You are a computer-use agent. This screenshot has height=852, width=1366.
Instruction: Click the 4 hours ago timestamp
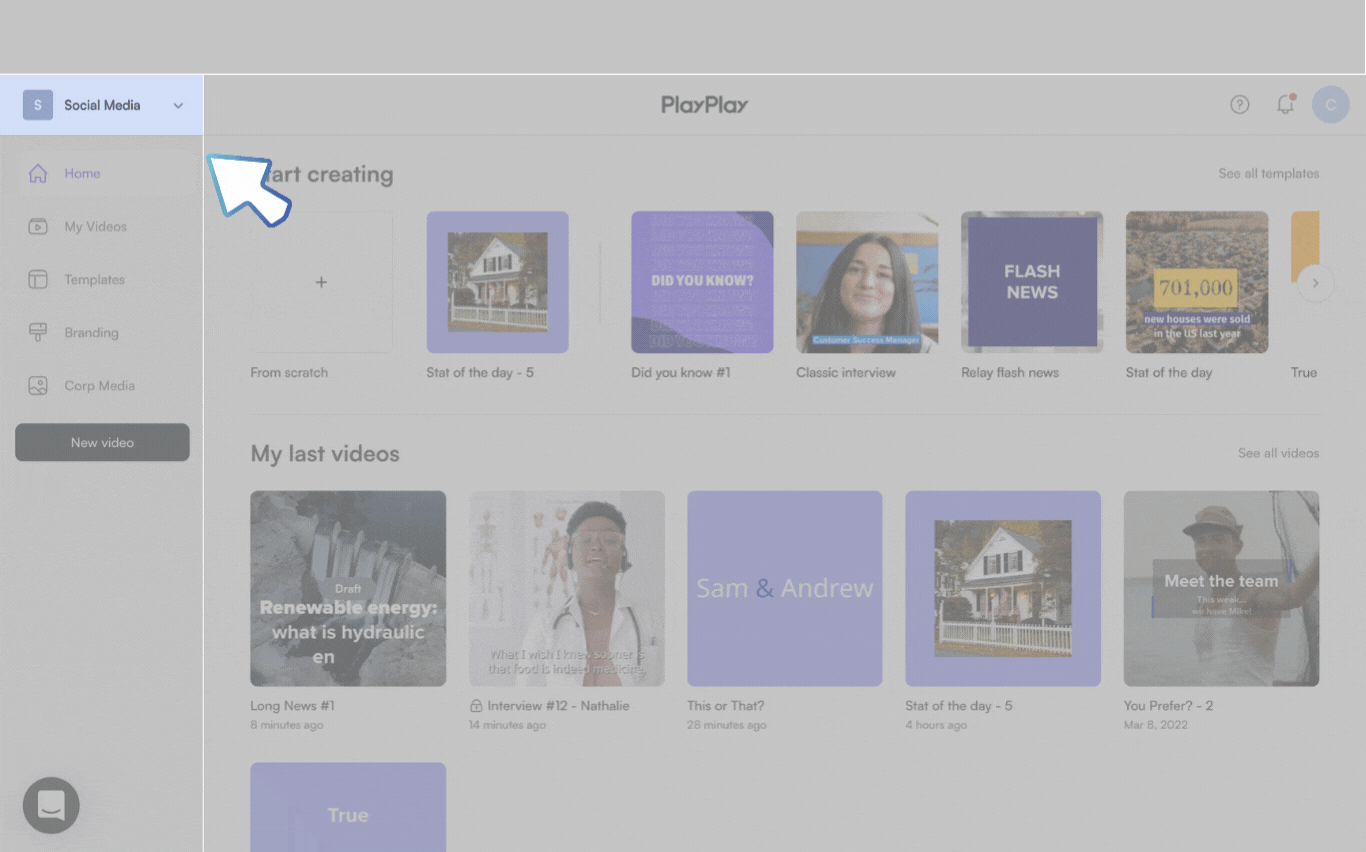point(936,725)
